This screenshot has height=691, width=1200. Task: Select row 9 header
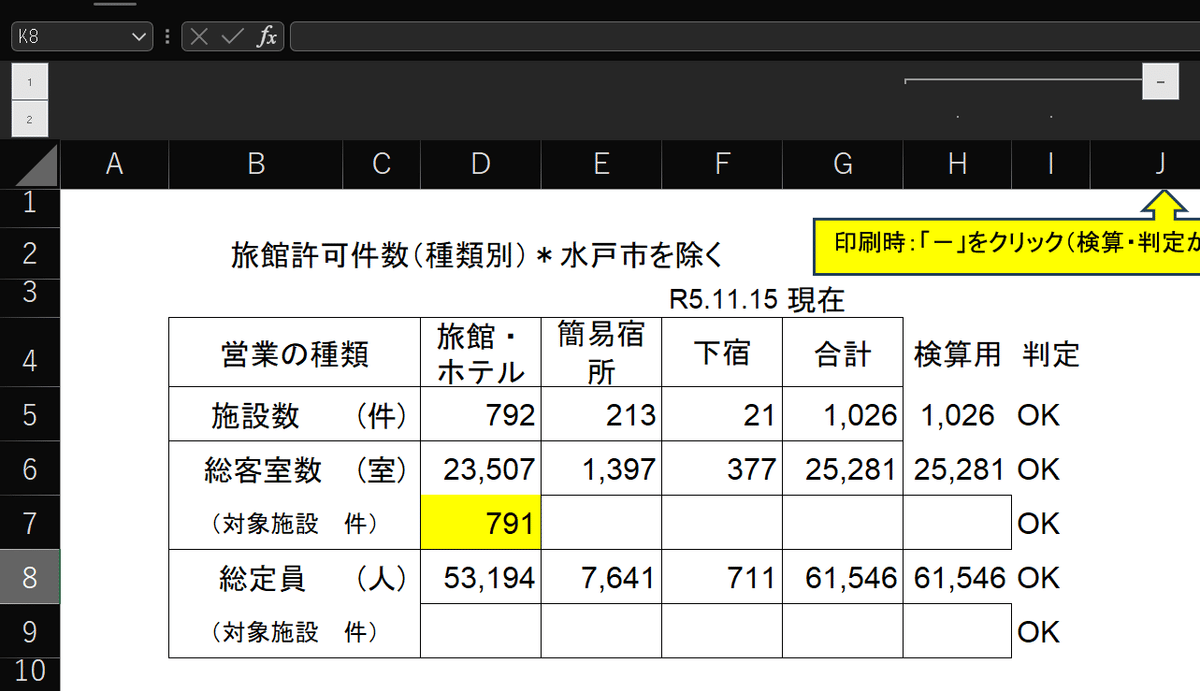click(30, 631)
